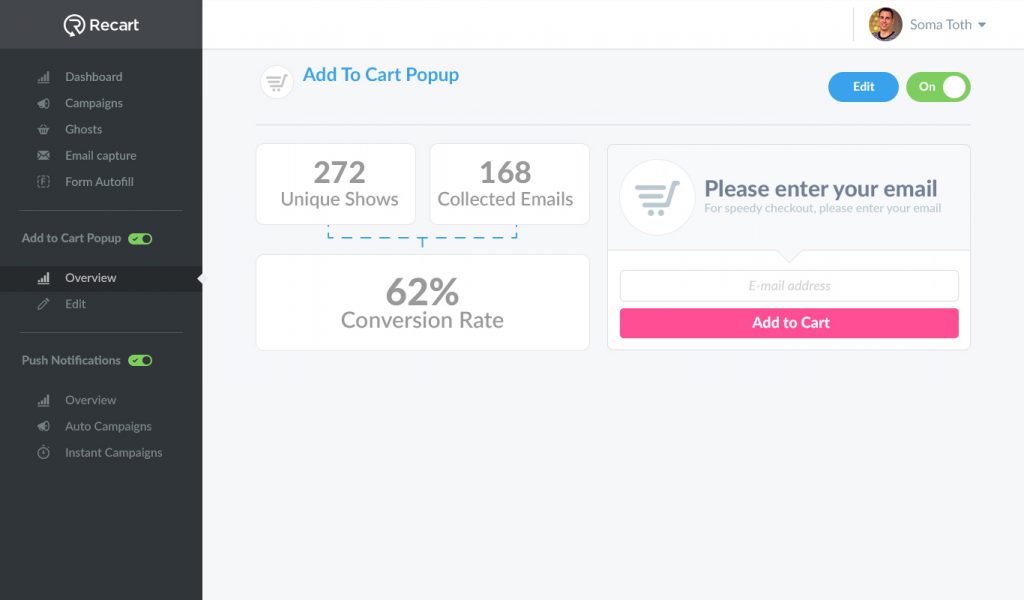Image resolution: width=1024 pixels, height=600 pixels.
Task: Click the Ghosts basket icon
Action: [44, 129]
